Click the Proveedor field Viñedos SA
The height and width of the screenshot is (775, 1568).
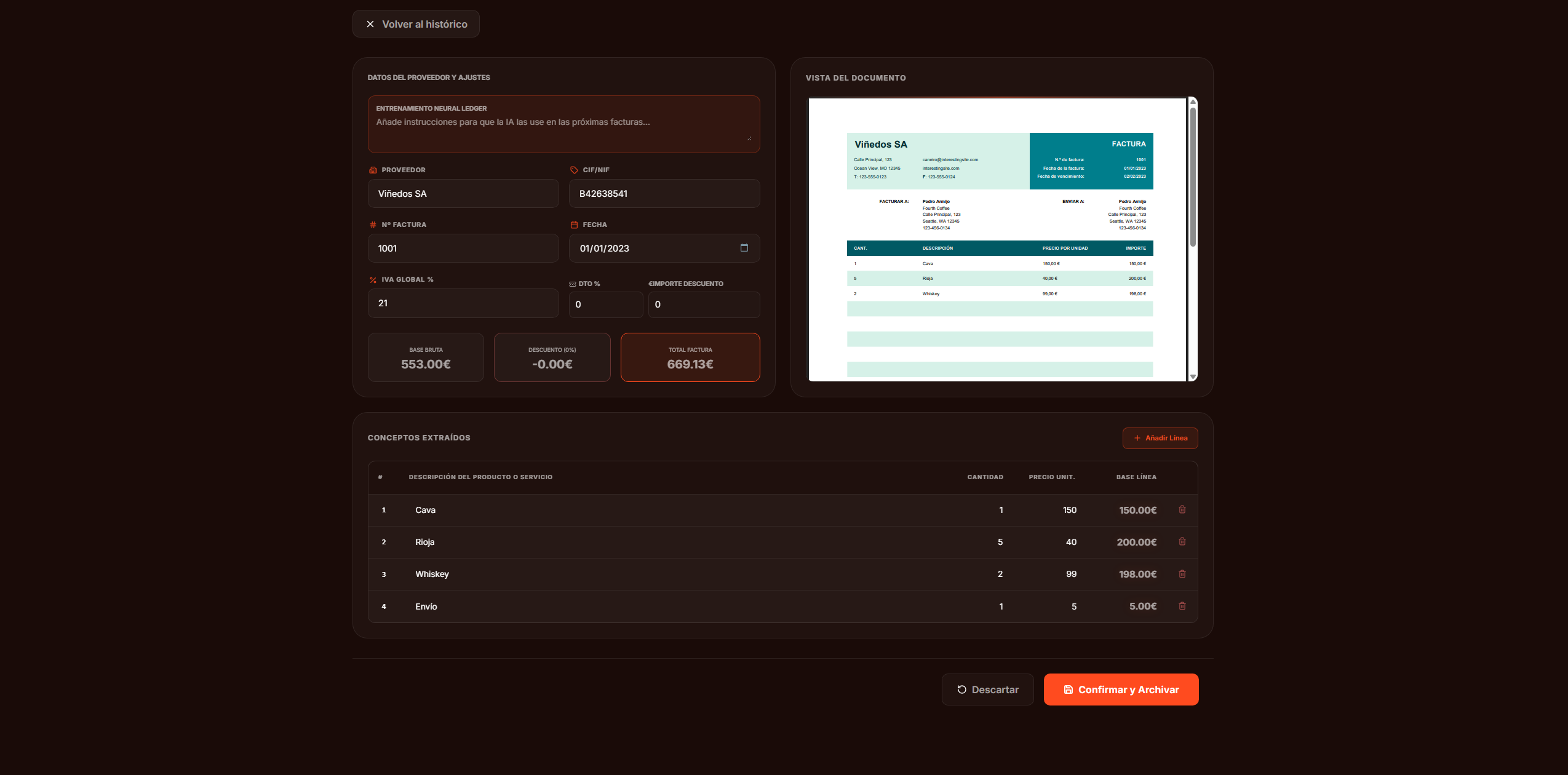(463, 194)
